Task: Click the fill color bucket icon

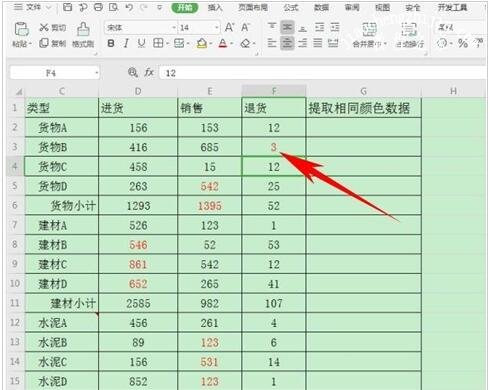Action: pyautogui.click(x=202, y=43)
